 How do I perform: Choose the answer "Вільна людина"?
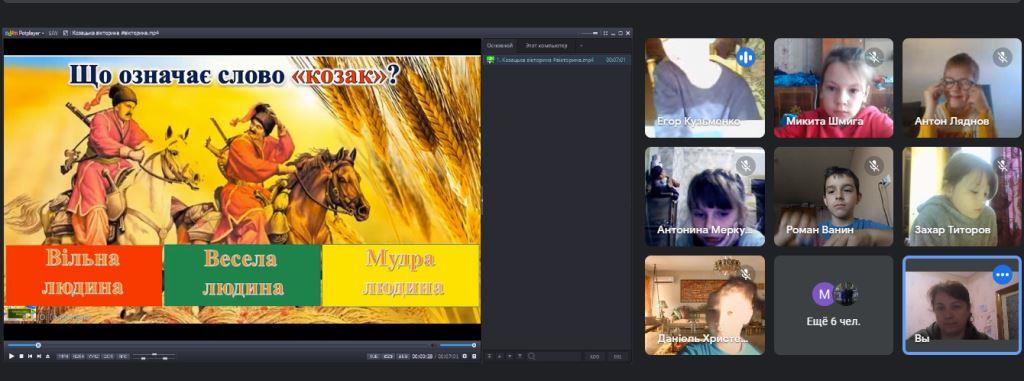point(83,275)
